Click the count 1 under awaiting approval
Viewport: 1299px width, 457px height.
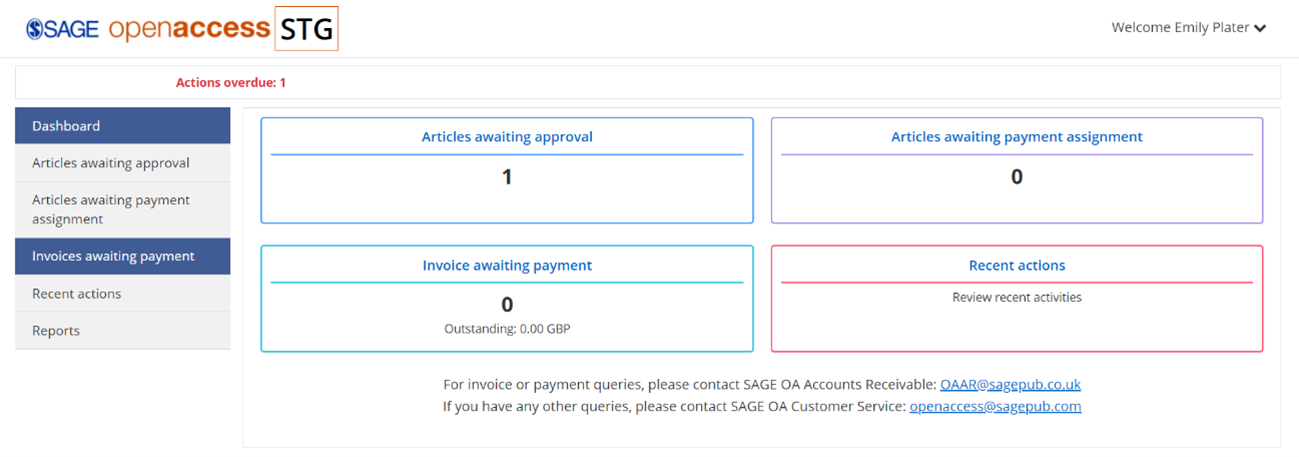[507, 177]
